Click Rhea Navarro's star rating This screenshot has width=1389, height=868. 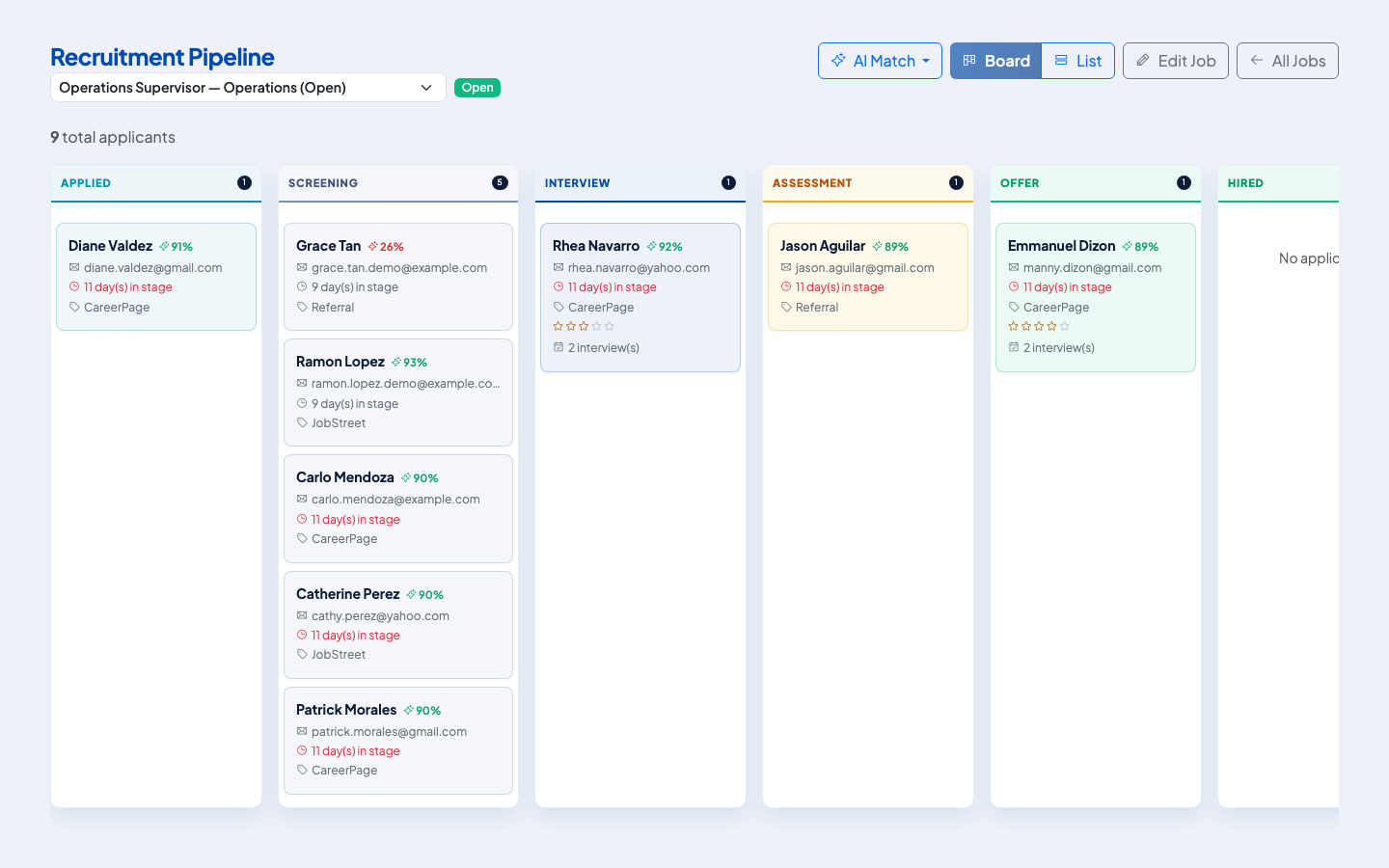coord(584,327)
